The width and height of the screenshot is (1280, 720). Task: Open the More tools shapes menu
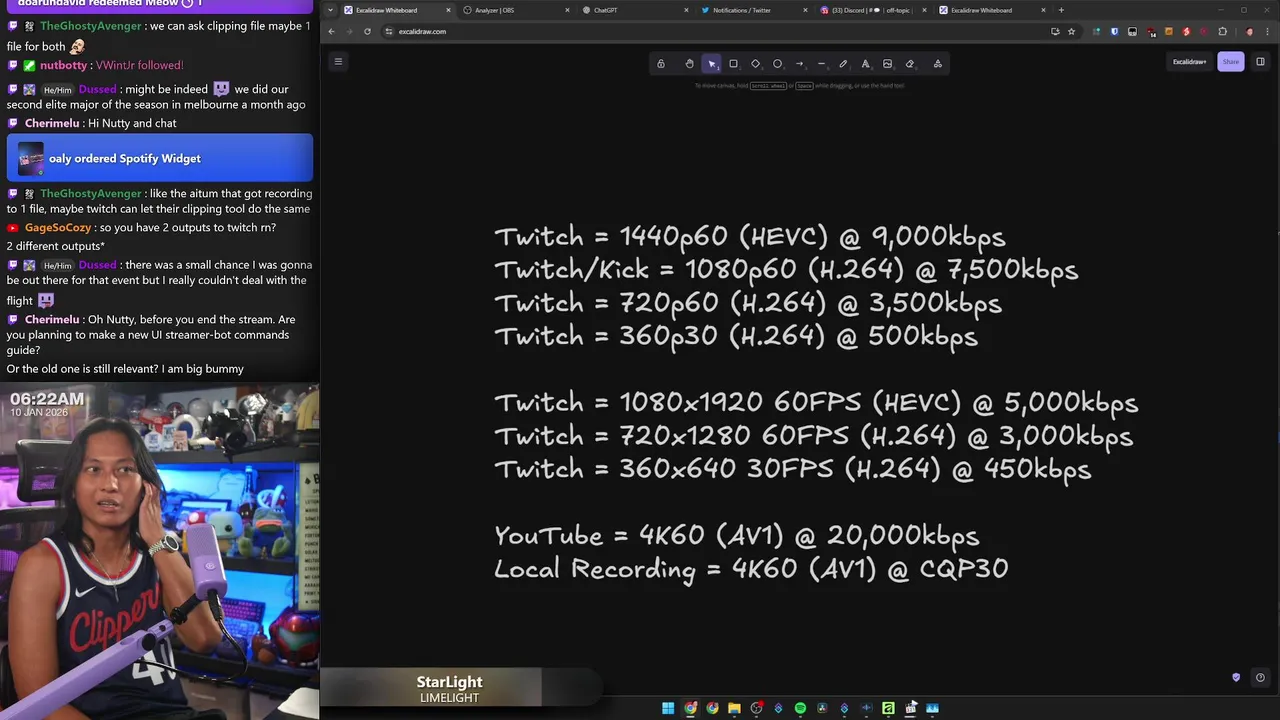point(937,64)
